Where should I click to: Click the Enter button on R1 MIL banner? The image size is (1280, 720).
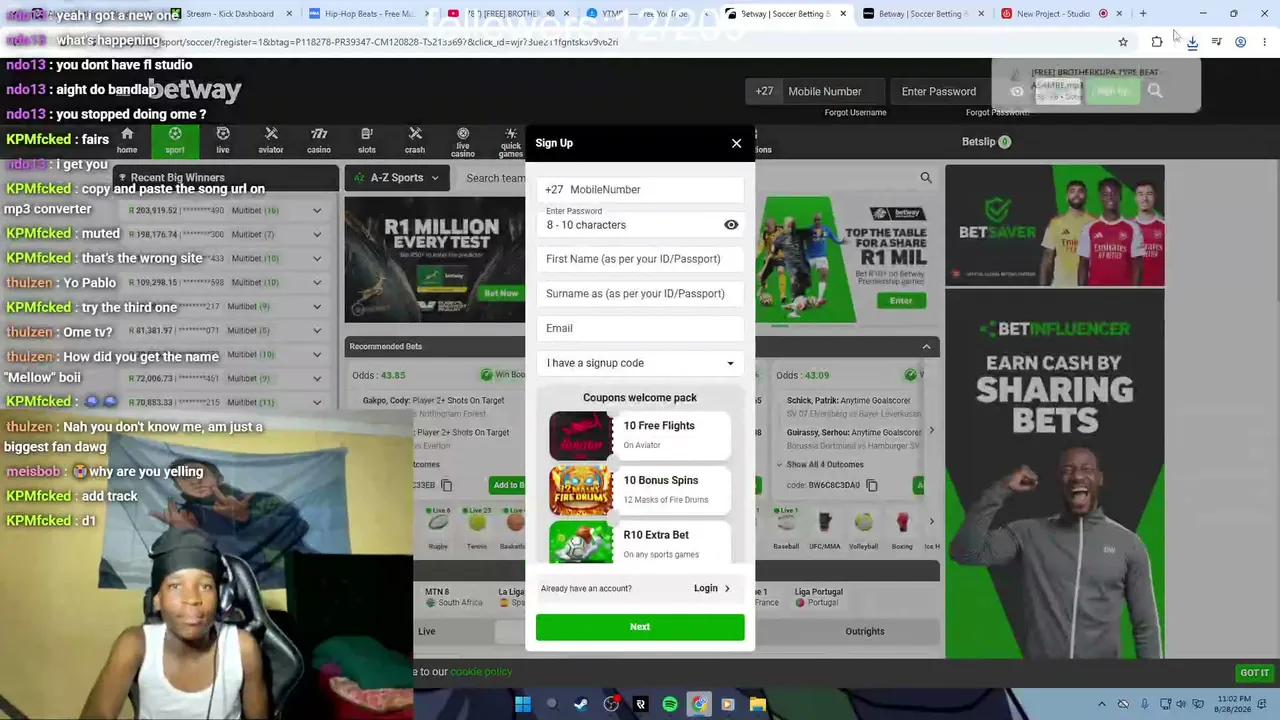tap(901, 301)
